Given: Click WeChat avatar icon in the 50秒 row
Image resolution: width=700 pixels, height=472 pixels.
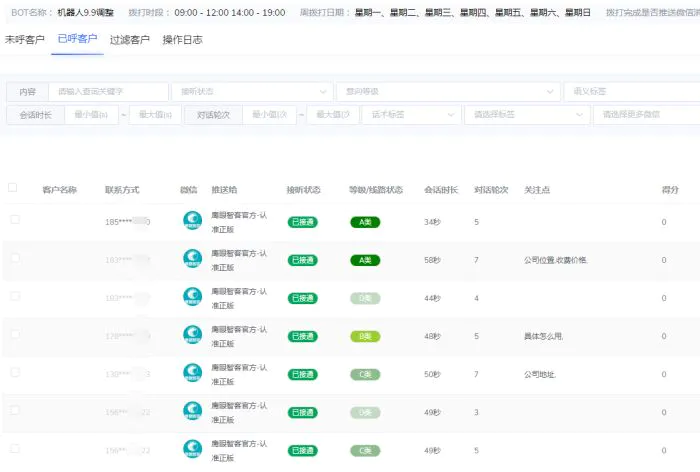Looking at the screenshot, I should 191,374.
